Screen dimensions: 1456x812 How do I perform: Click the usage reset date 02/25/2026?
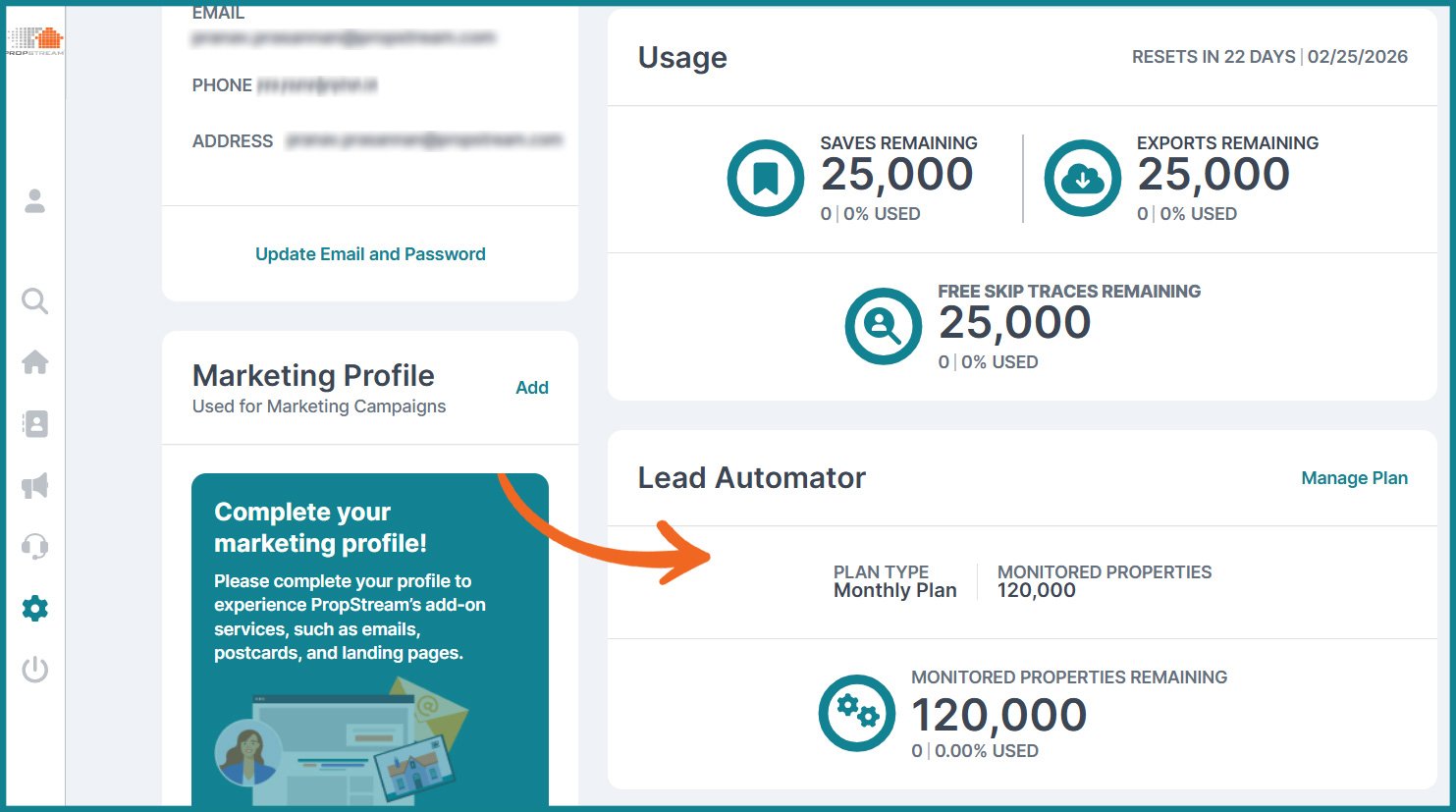1357,57
